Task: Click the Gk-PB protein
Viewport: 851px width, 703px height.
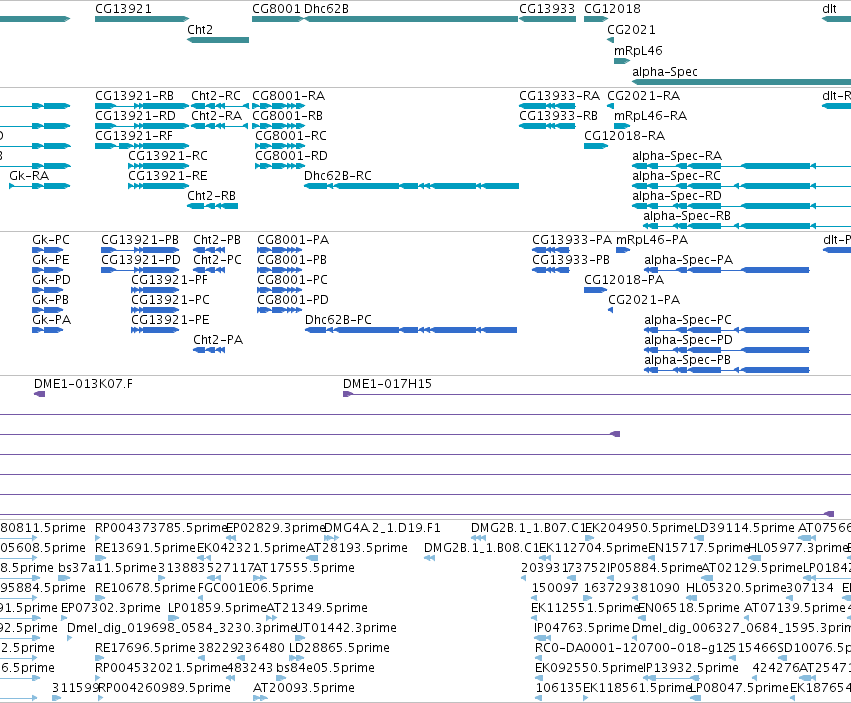Action: point(48,310)
